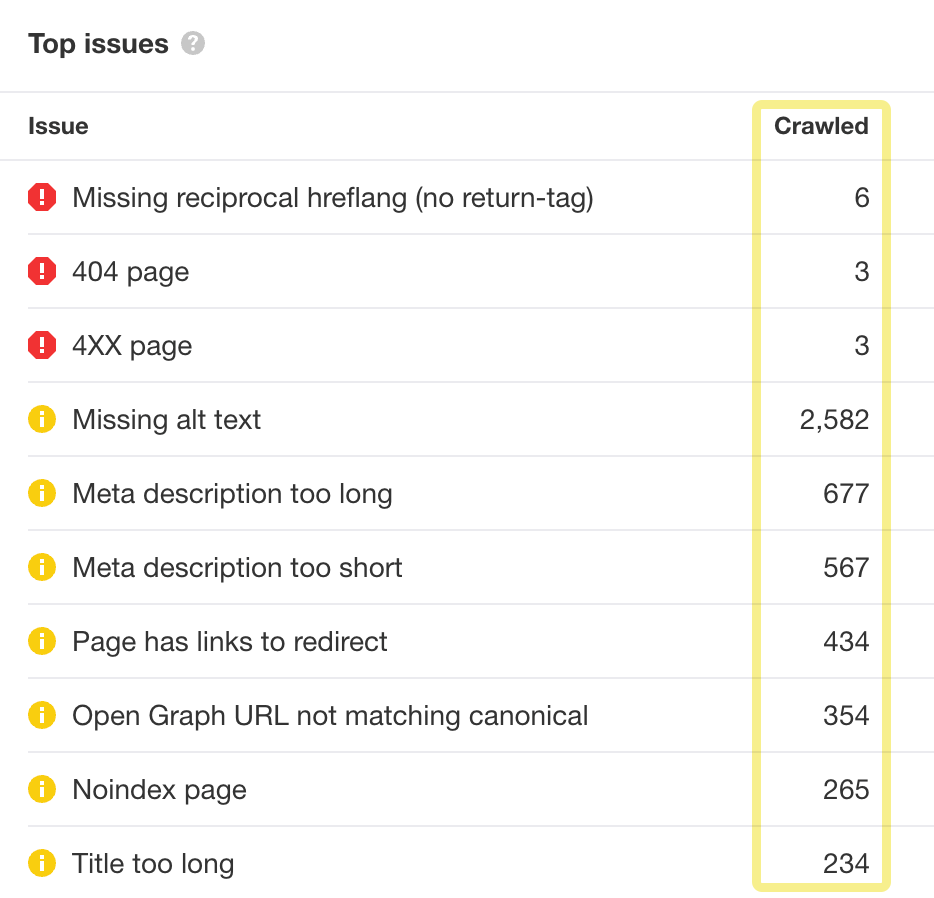Open the Page has links to redirect issue
Screen dimensions: 934x898
229,641
